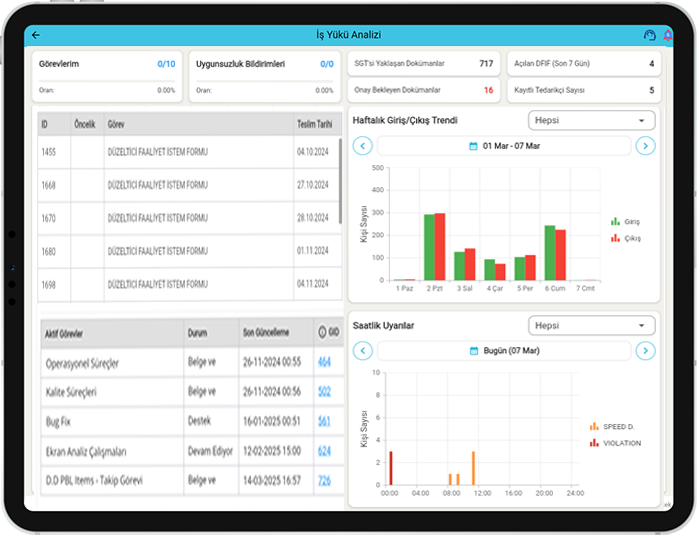Screen dimensions: 700x537
Task: Toggle the VIOLATION legend series
Action: (615, 442)
